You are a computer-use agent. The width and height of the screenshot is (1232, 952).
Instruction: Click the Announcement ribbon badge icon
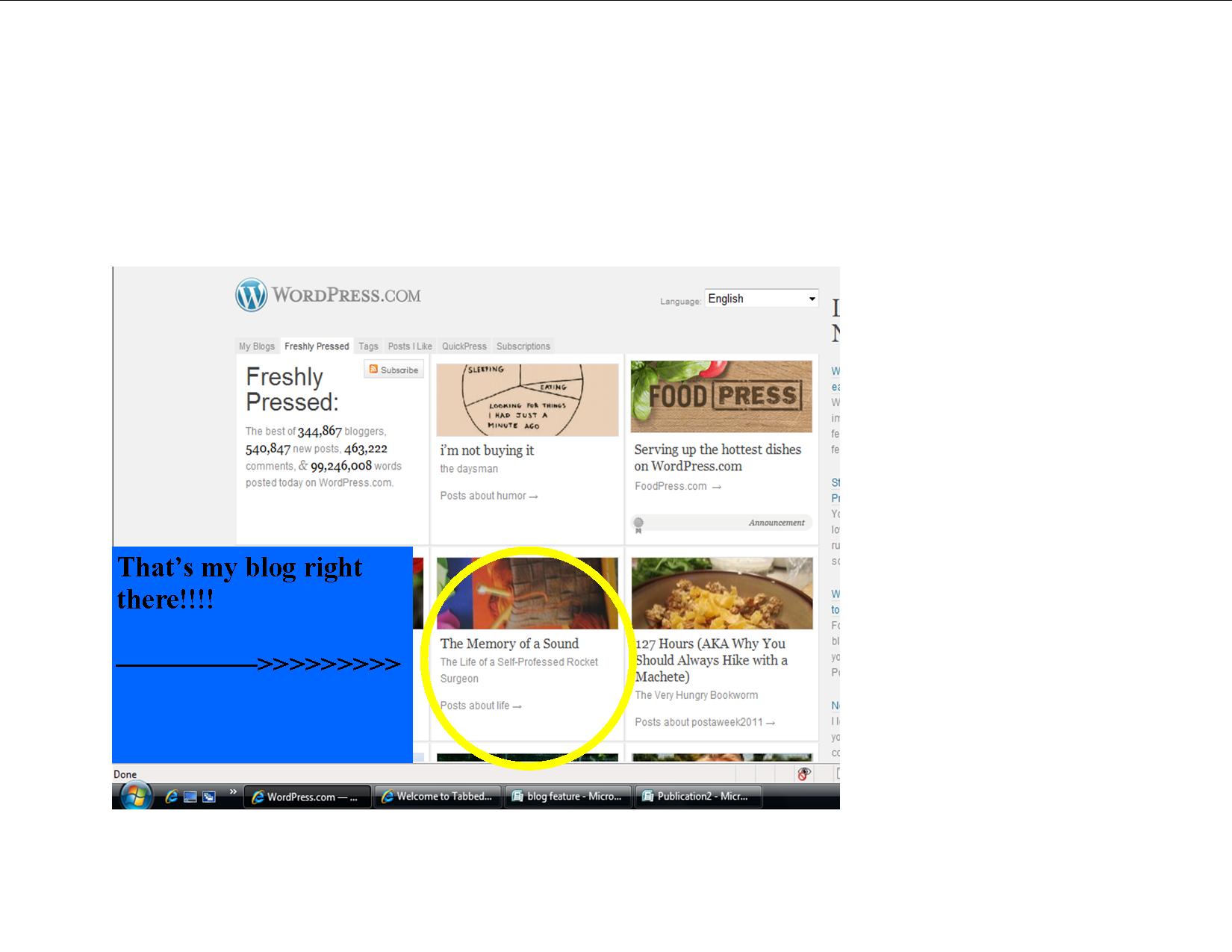(x=638, y=524)
